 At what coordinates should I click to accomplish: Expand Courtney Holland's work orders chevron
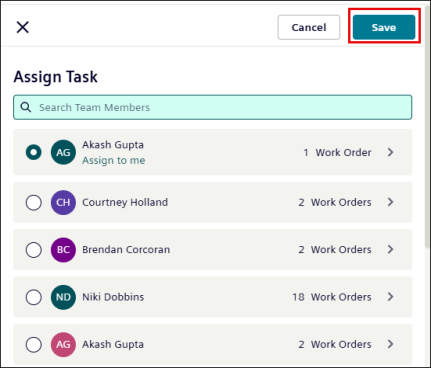(x=391, y=202)
